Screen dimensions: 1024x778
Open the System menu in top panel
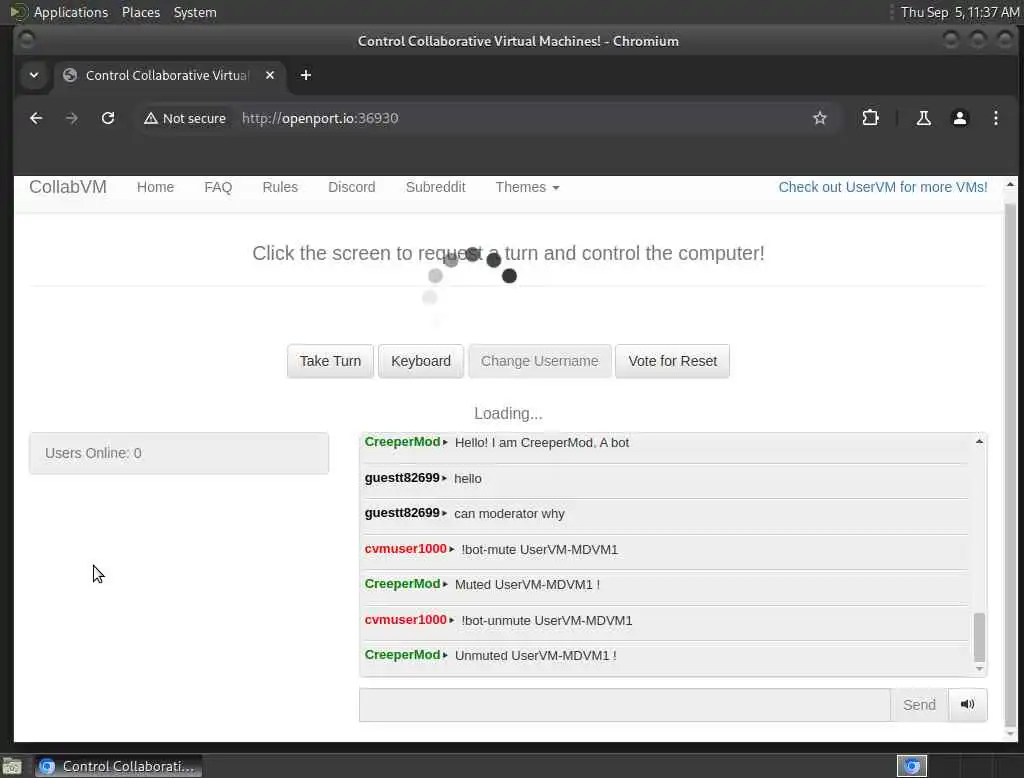195,12
